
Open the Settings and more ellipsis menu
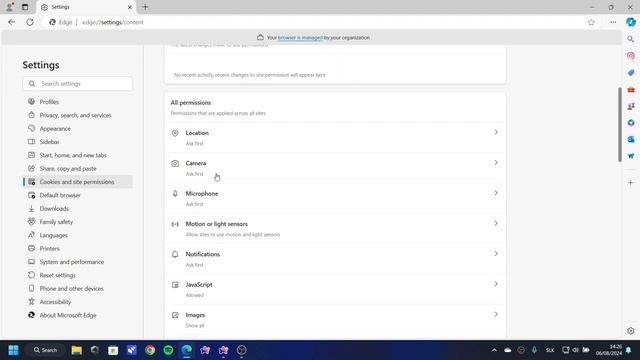click(x=613, y=22)
